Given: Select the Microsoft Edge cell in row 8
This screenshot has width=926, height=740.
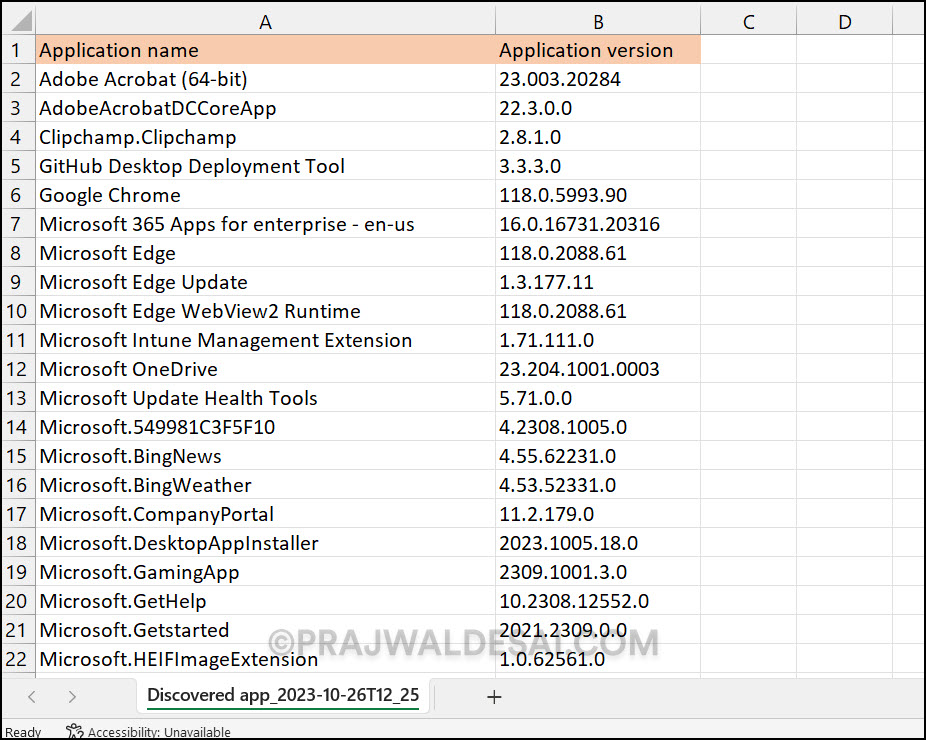Looking at the screenshot, I should (265, 253).
